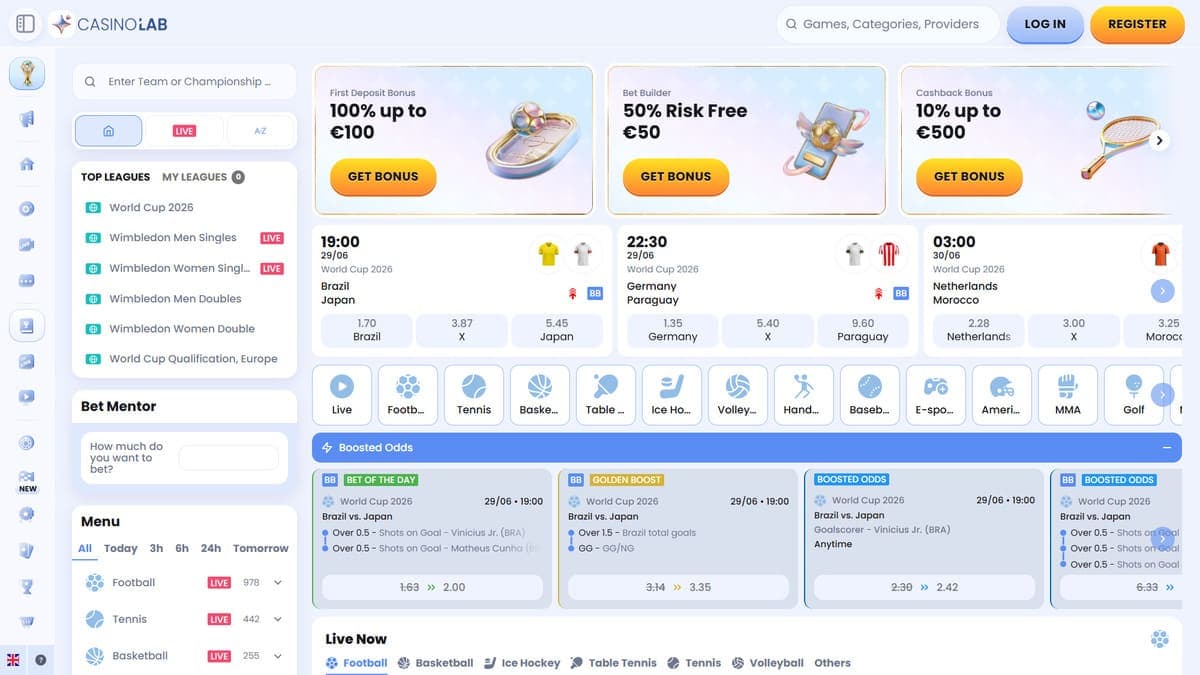Expand the Tennis menu row chevron

tap(278, 619)
